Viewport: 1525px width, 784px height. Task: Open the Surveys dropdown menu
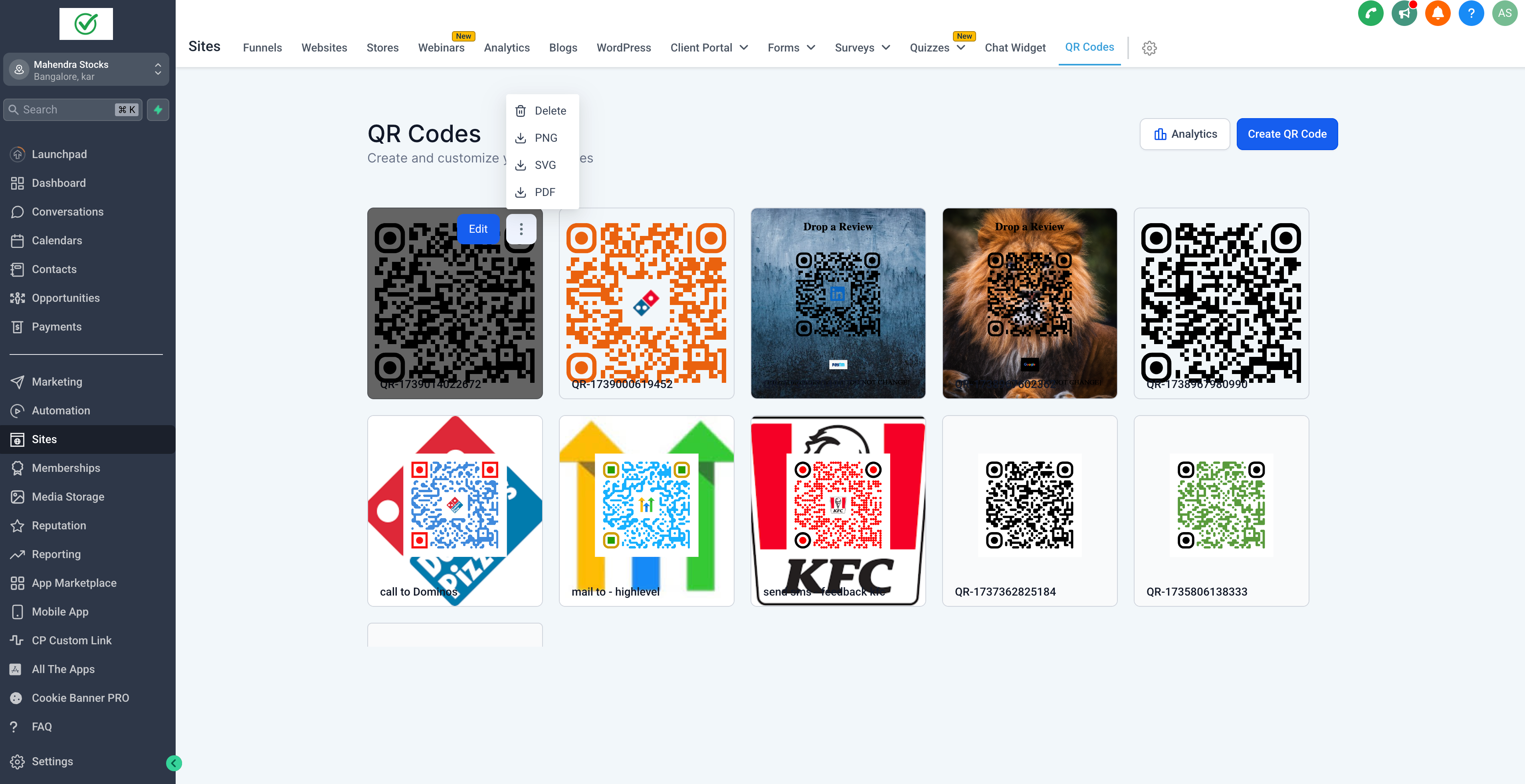click(862, 48)
